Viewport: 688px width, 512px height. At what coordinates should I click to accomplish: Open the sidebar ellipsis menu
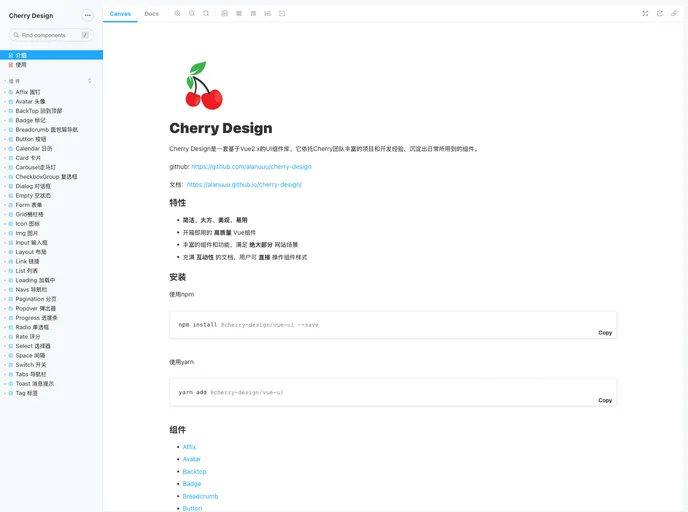pyautogui.click(x=87, y=16)
